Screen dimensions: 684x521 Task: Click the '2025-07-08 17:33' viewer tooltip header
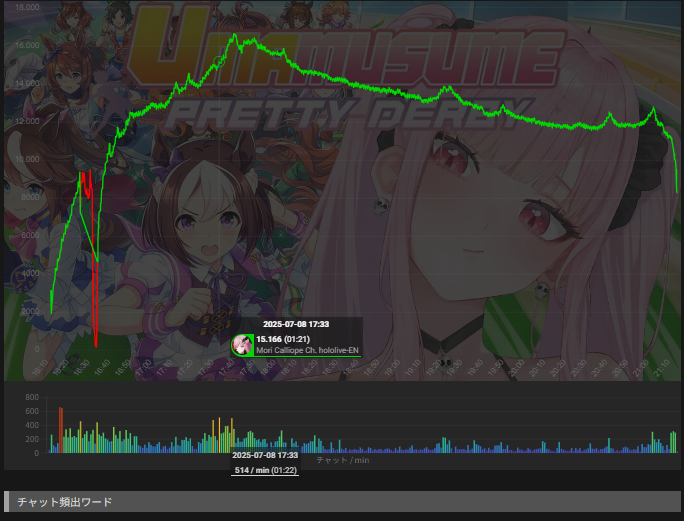(x=296, y=324)
